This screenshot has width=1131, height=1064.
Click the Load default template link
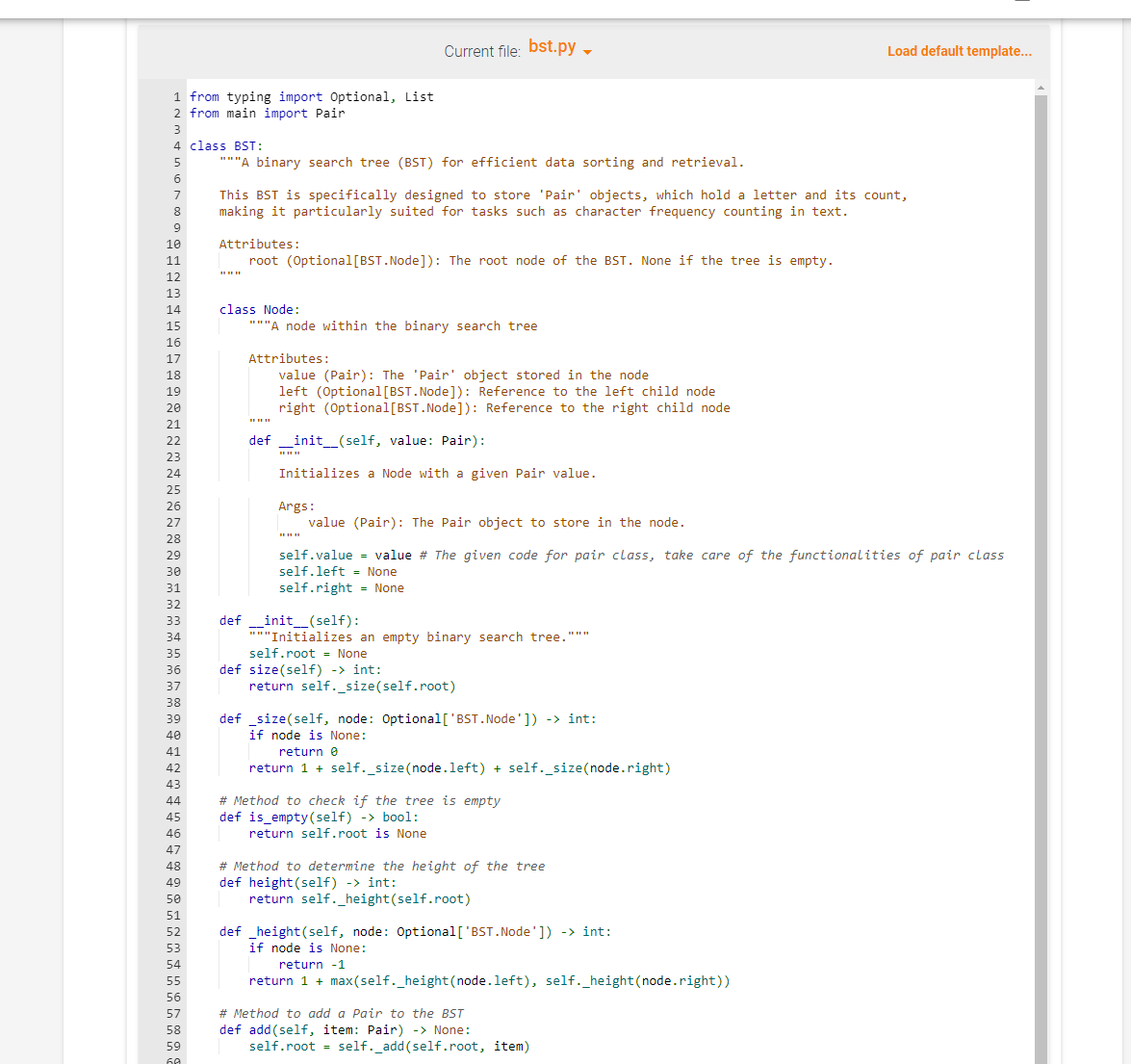pyautogui.click(x=959, y=51)
